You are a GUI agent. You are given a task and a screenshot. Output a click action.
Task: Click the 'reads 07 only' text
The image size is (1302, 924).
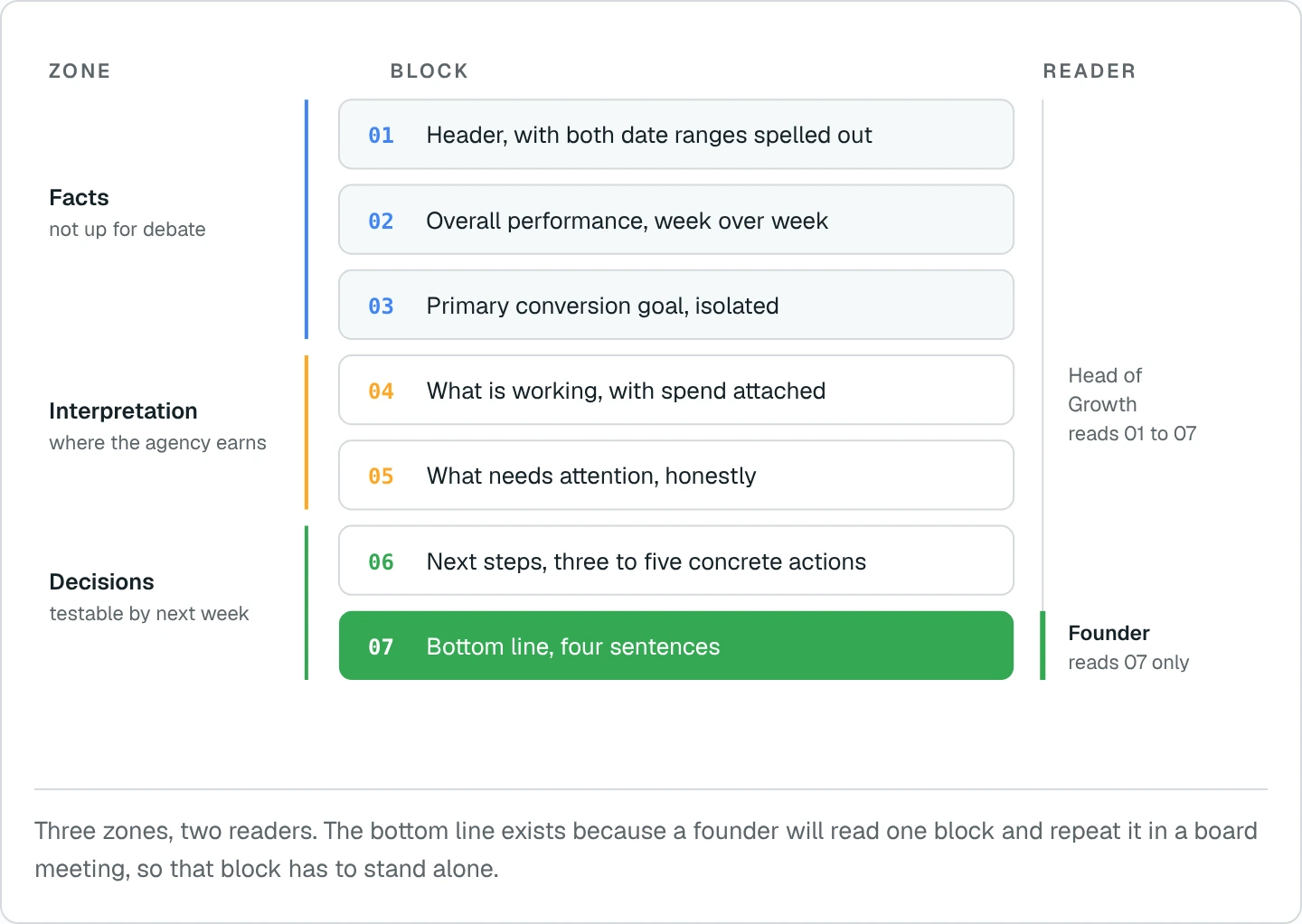(1128, 663)
